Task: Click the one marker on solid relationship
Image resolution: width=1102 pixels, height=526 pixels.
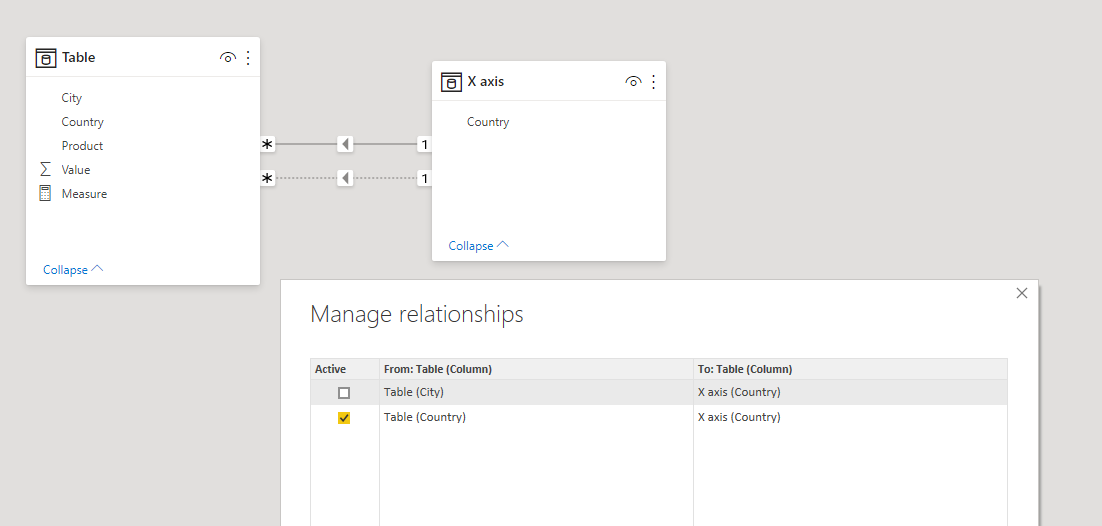Action: pos(424,144)
